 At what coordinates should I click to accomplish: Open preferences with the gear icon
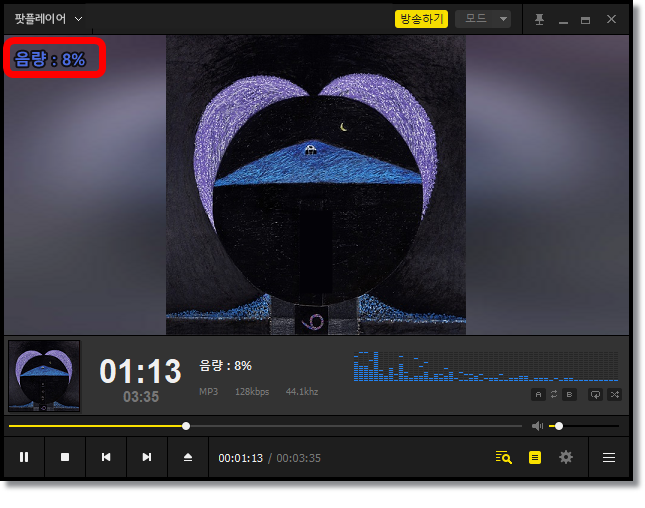(x=566, y=457)
